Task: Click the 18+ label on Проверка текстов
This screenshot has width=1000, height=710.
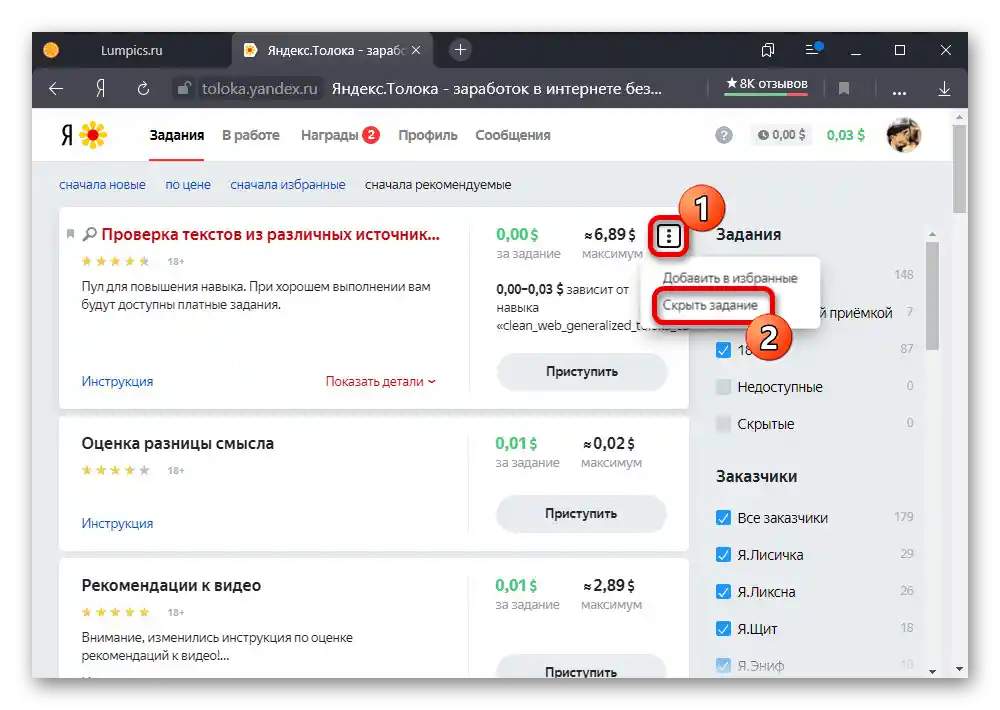Action: click(176, 262)
